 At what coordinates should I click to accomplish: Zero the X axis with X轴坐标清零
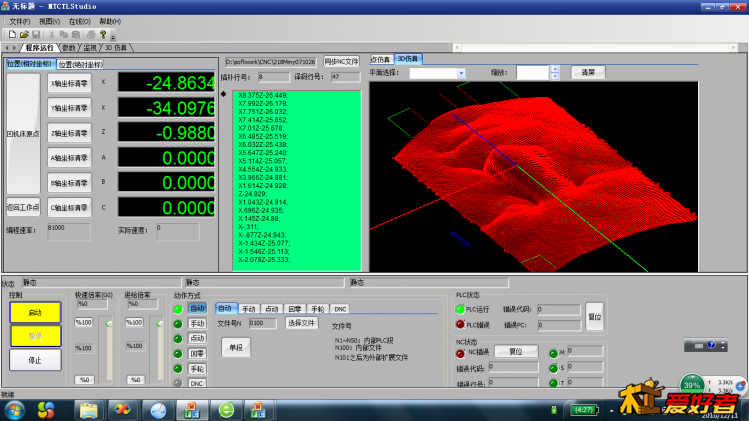point(69,83)
